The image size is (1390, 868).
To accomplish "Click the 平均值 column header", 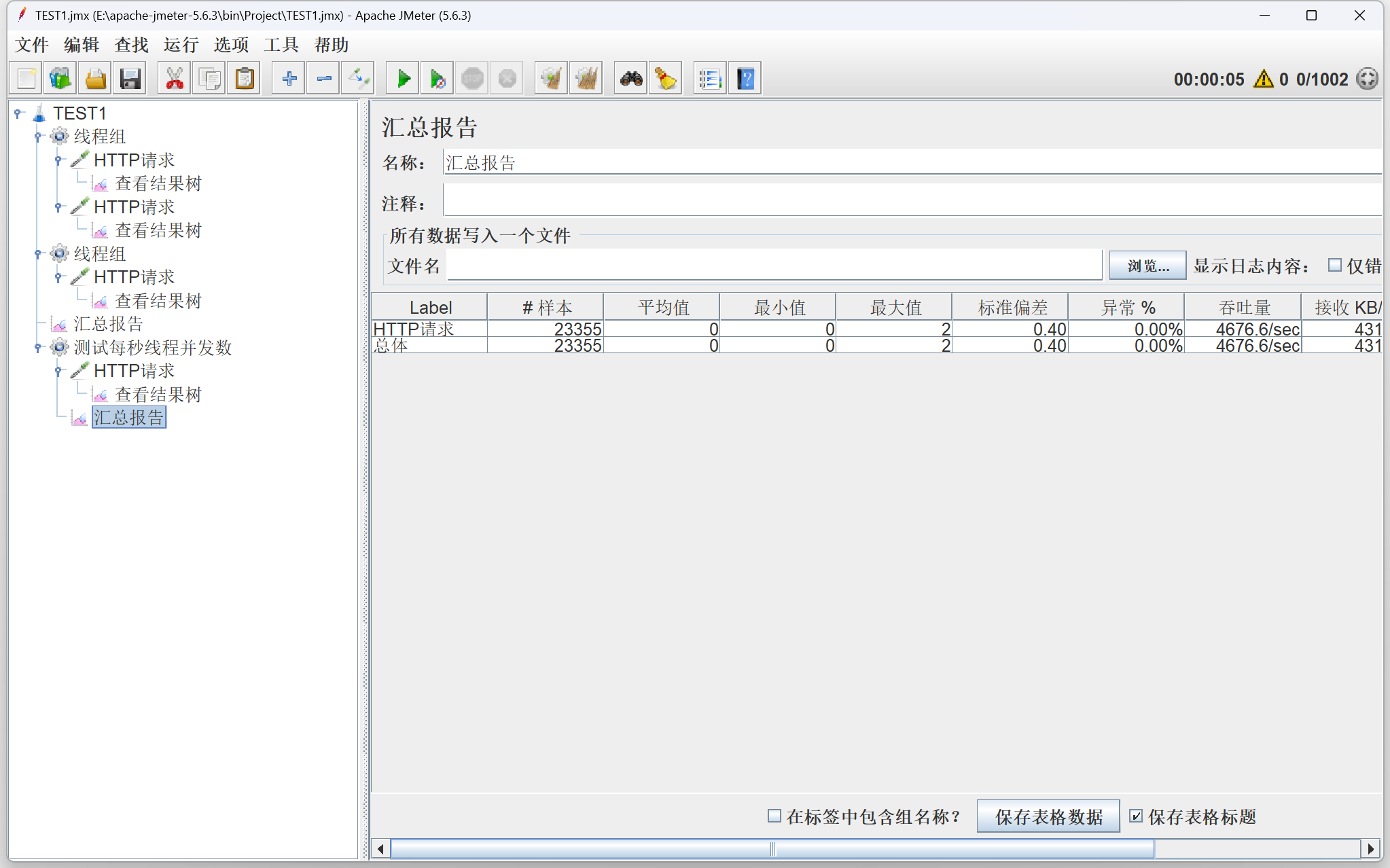I will (662, 308).
